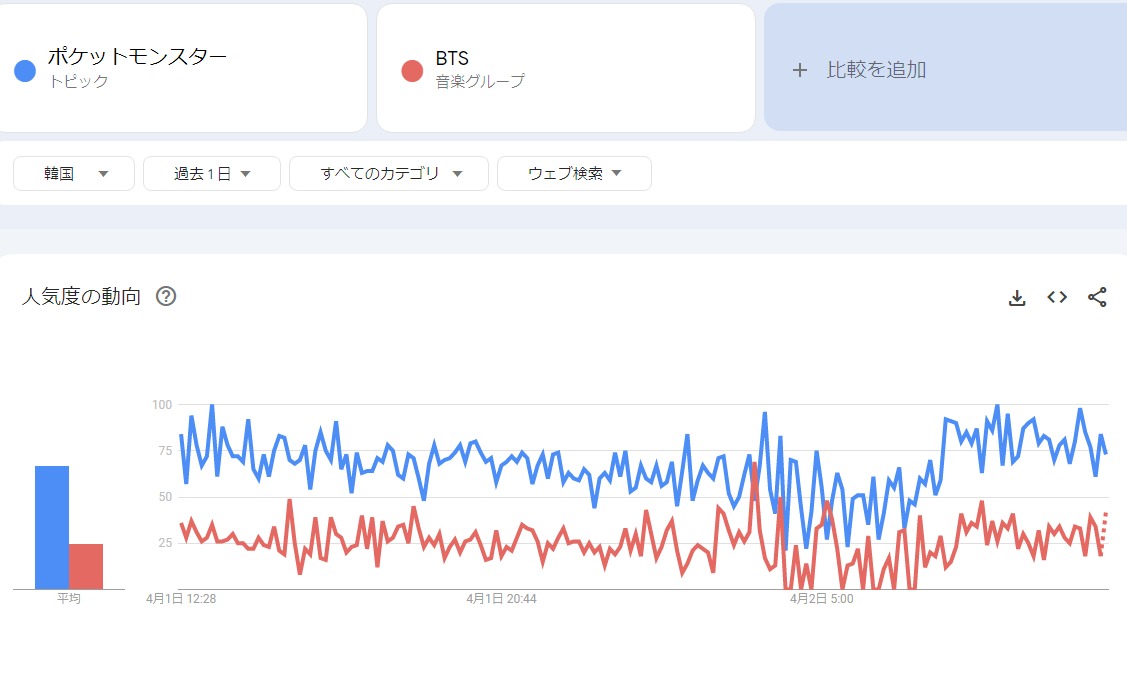Viewport: 1127px width, 673px height.
Task: Click the 人気度の動向 heading
Action: pyautogui.click(x=81, y=297)
